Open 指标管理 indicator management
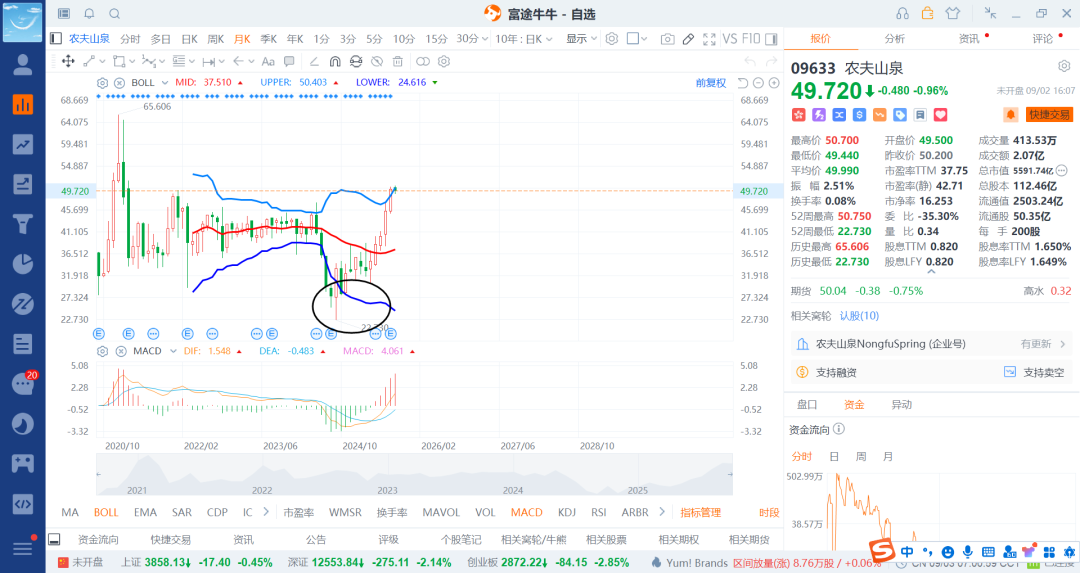Image resolution: width=1080 pixels, height=573 pixels. pos(700,512)
